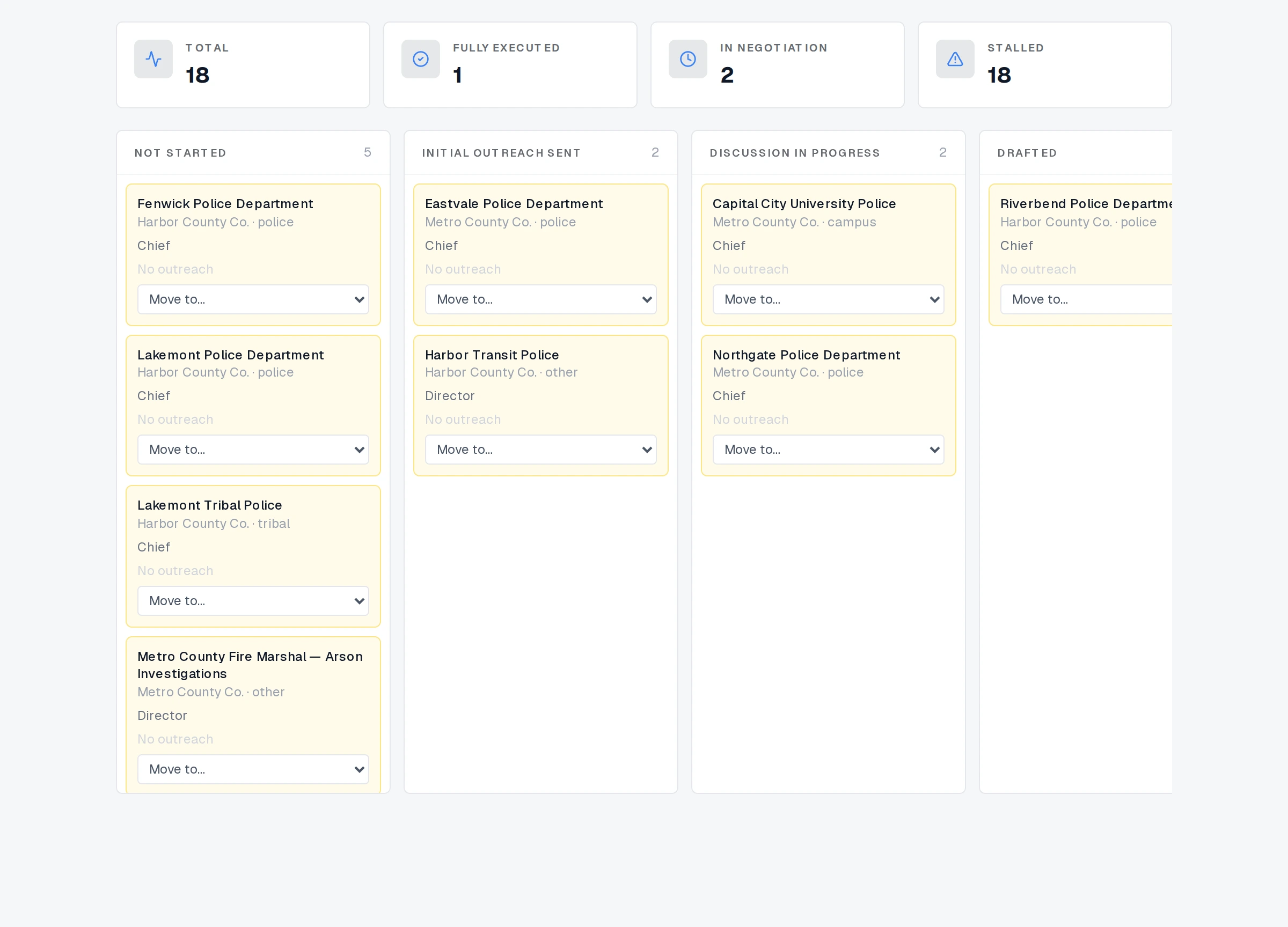
Task: Click the Northgate Police Department title
Action: coord(807,355)
